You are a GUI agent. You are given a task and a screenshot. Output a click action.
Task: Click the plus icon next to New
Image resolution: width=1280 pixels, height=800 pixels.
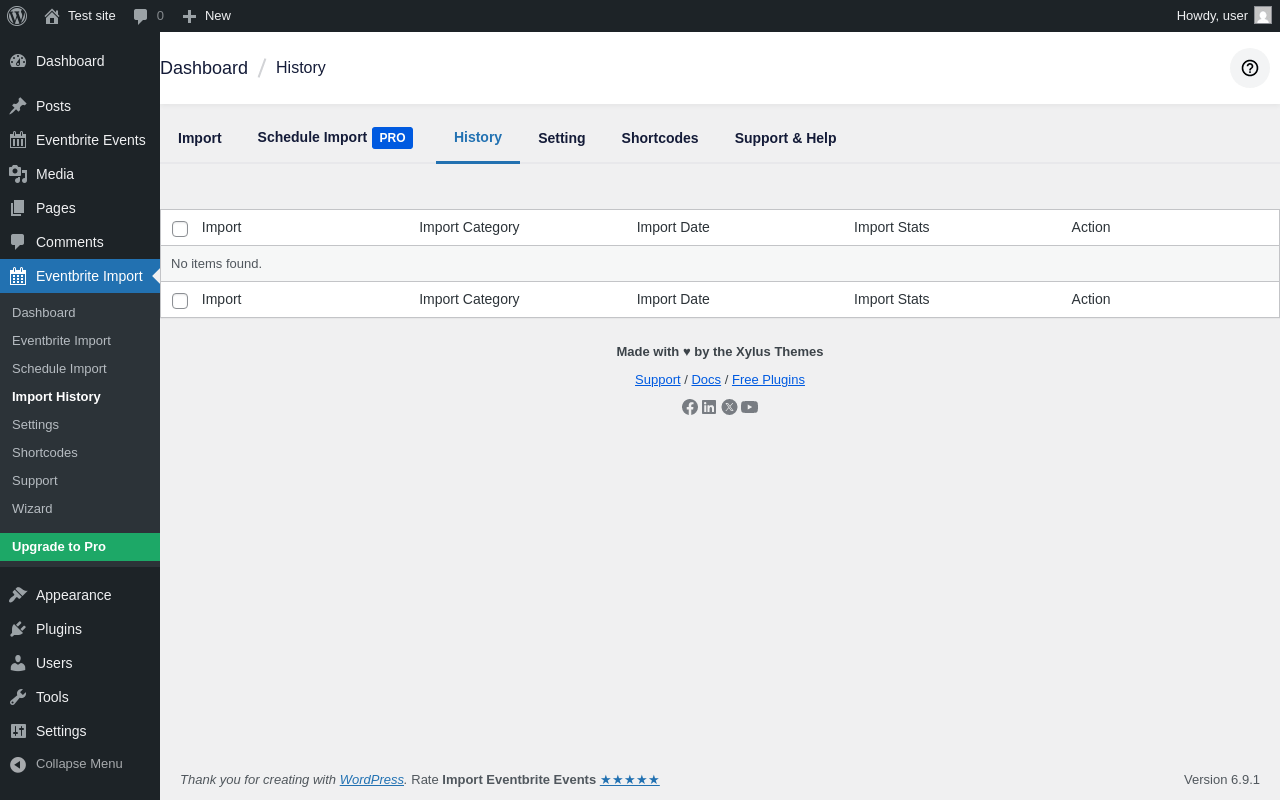[189, 16]
